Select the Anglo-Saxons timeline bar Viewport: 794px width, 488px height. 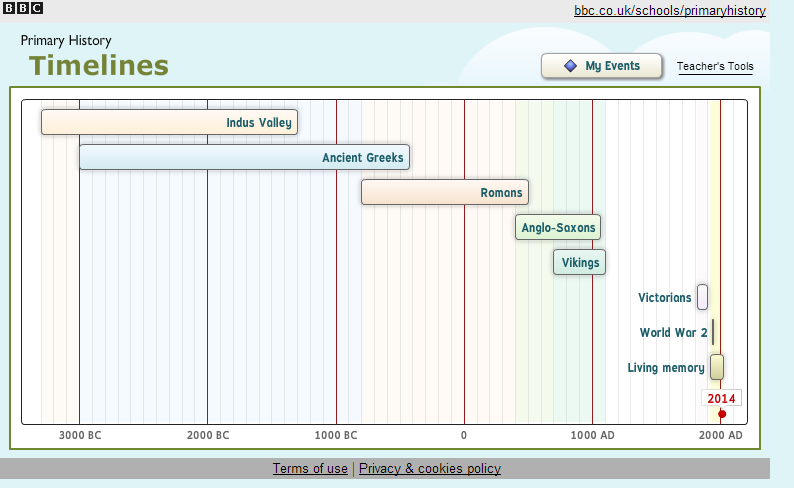[x=558, y=227]
